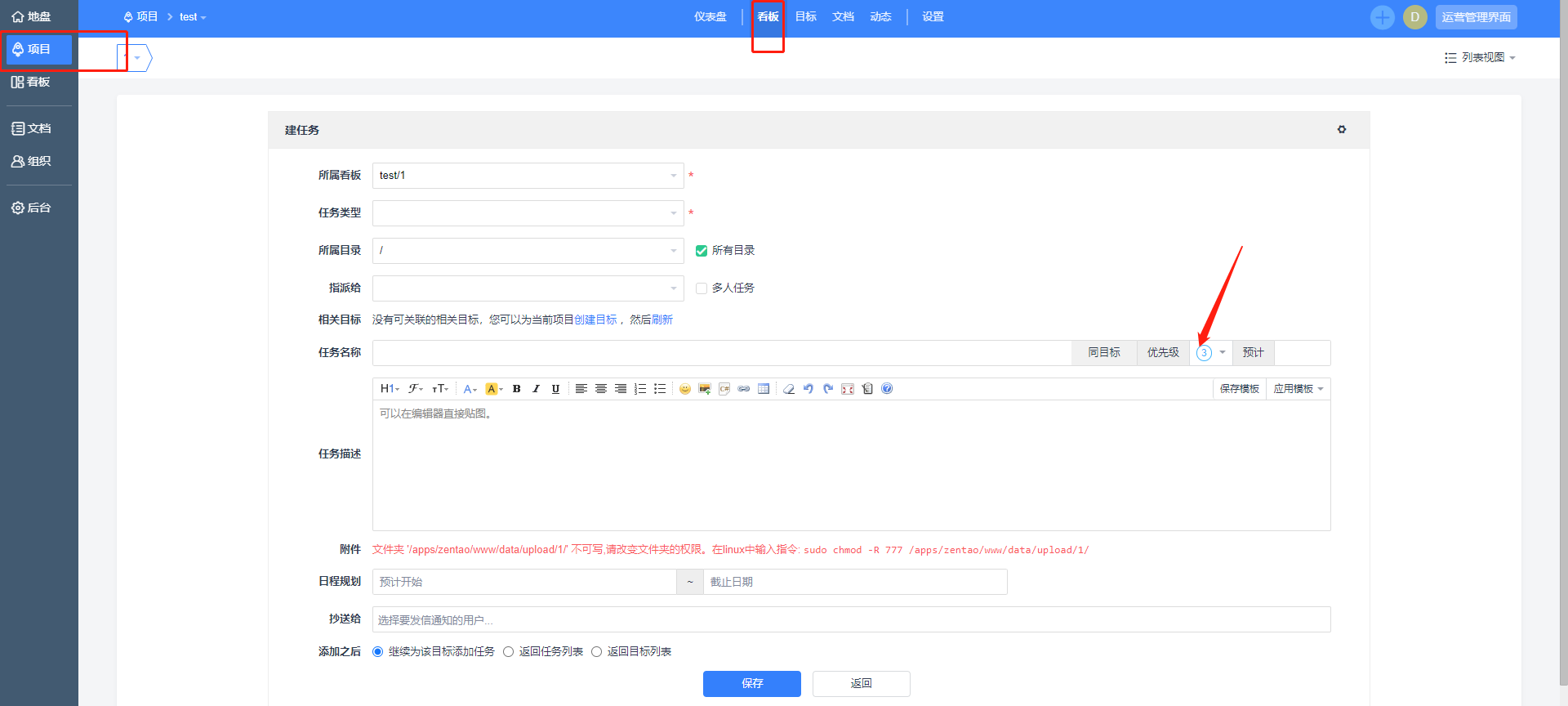Viewport: 1568px width, 706px height.
Task: Insert a hyperlink in the editor
Action: (743, 389)
